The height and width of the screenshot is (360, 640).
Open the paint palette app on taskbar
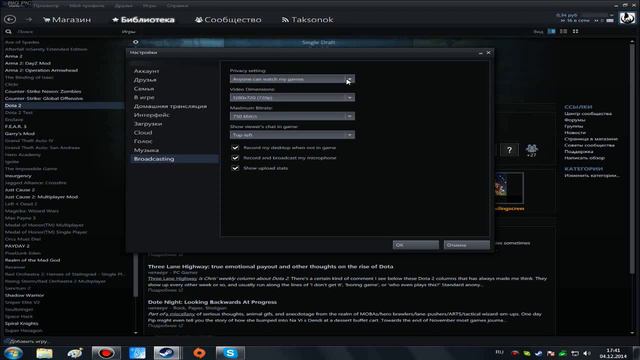(x=75, y=353)
